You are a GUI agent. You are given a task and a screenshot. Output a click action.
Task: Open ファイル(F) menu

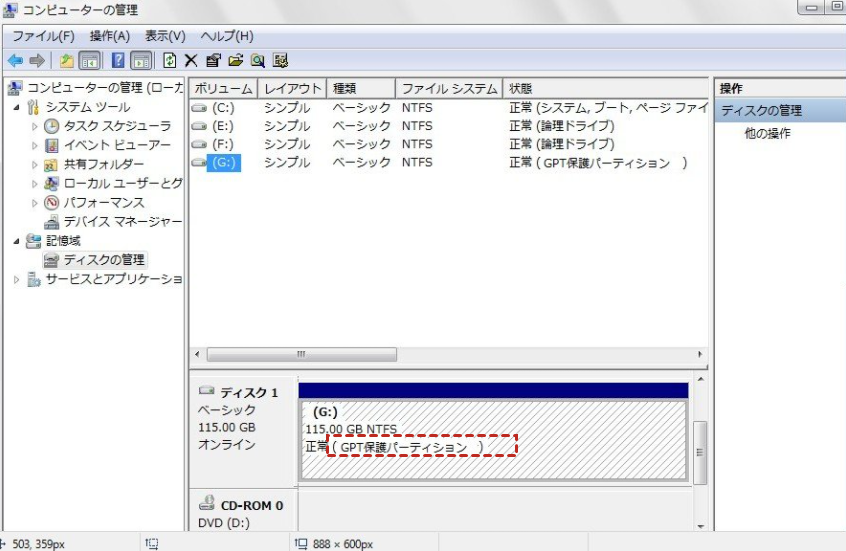(x=43, y=36)
